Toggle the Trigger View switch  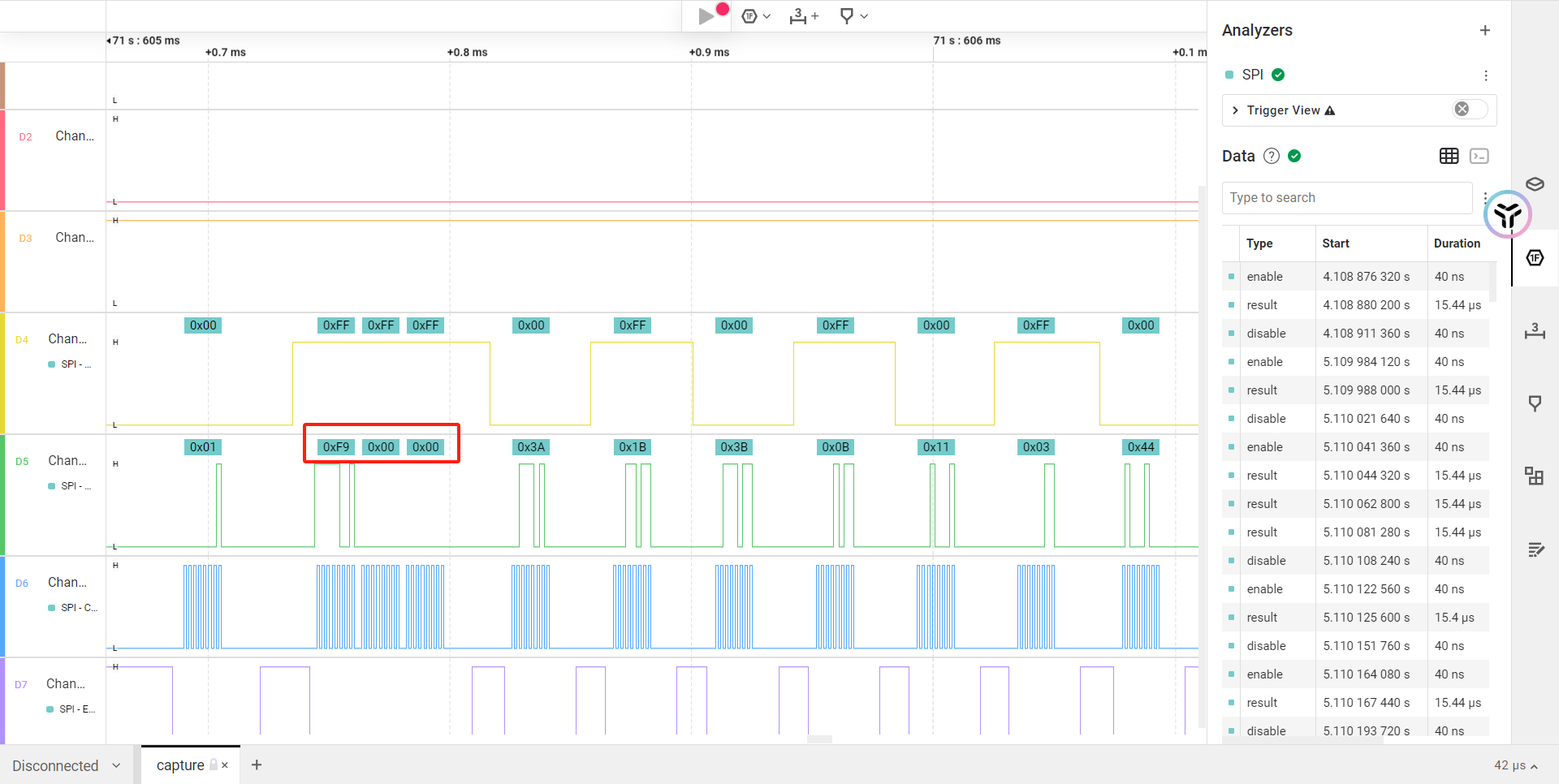click(1469, 110)
